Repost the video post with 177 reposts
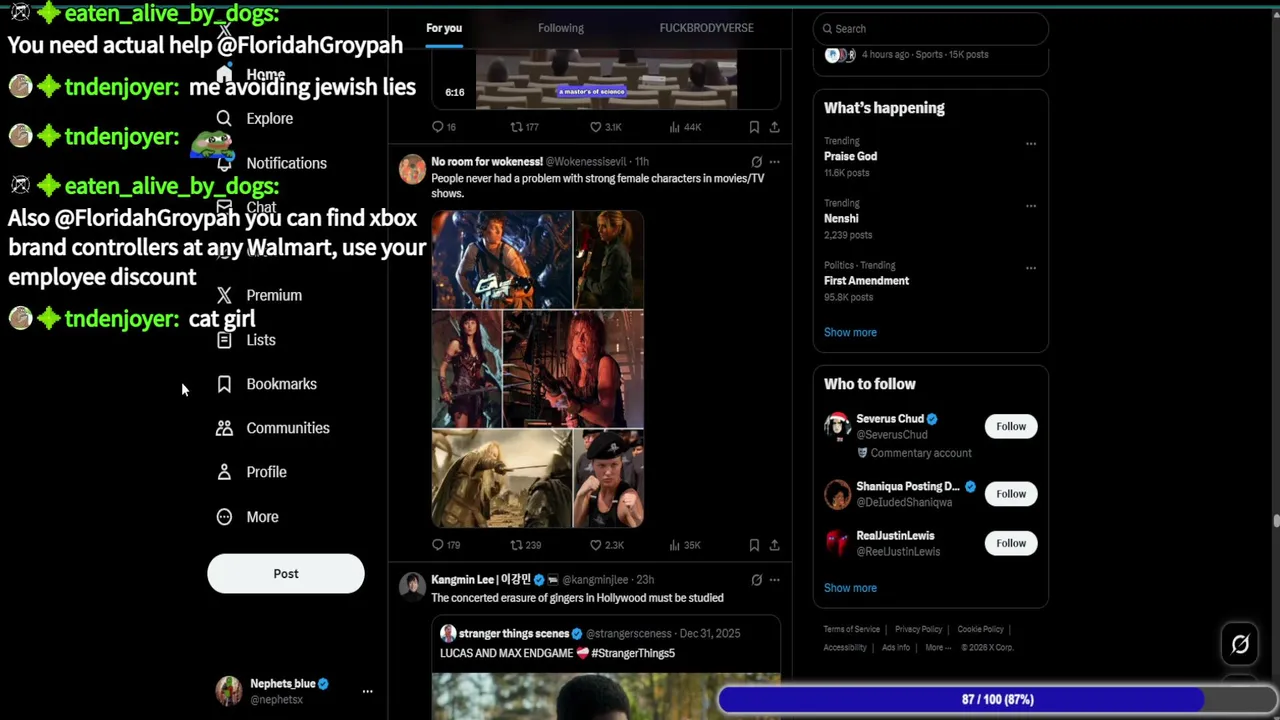The image size is (1280, 720). click(x=525, y=127)
